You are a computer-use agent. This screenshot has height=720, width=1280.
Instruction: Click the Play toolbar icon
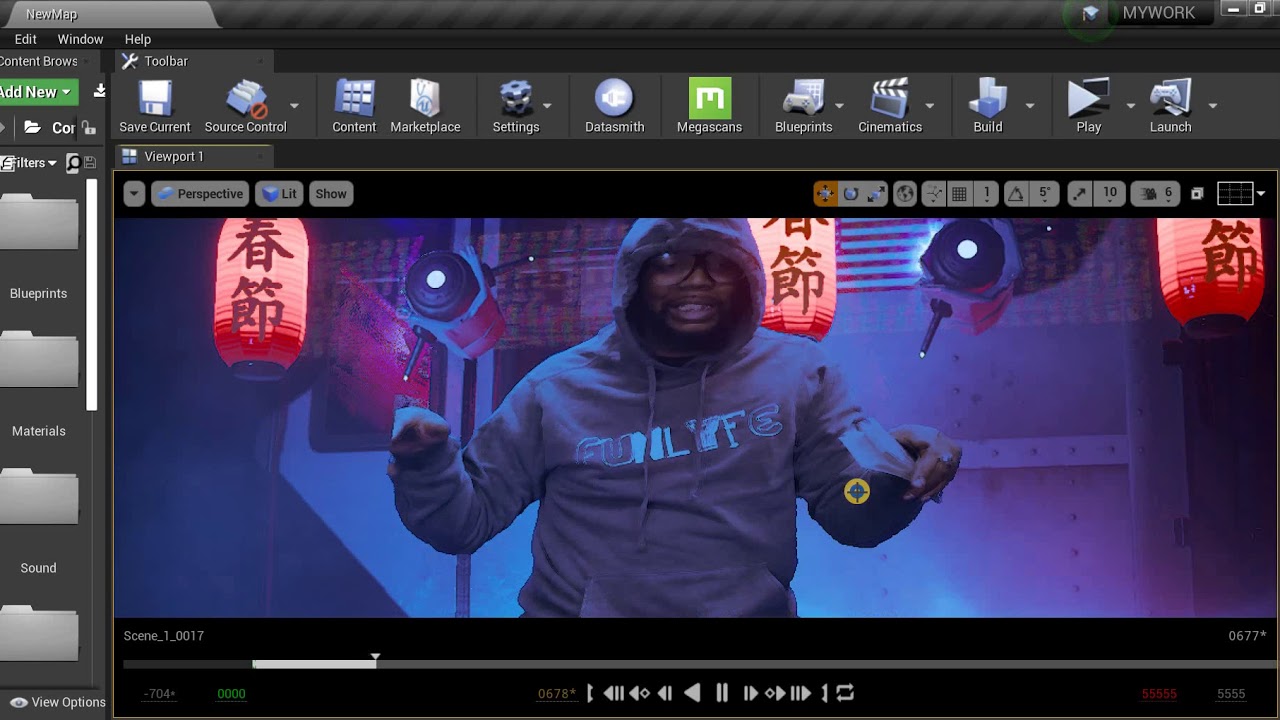tap(1088, 98)
